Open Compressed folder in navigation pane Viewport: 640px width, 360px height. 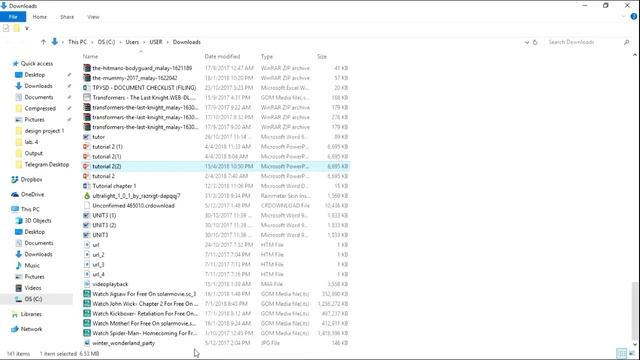point(40,108)
